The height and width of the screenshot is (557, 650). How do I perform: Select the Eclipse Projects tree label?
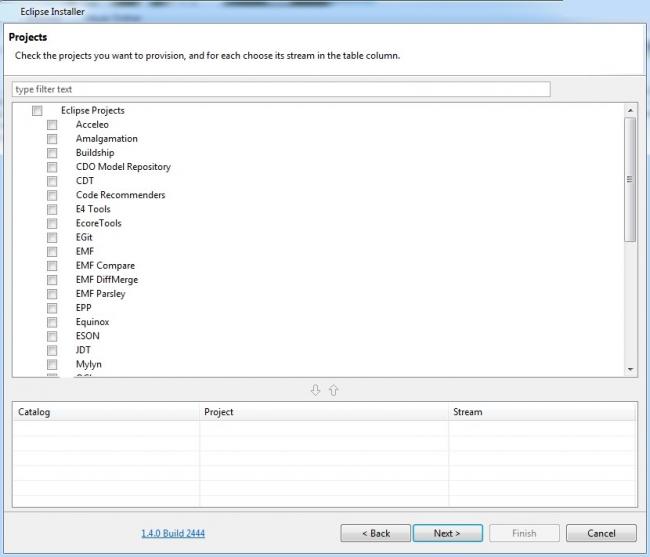point(93,111)
